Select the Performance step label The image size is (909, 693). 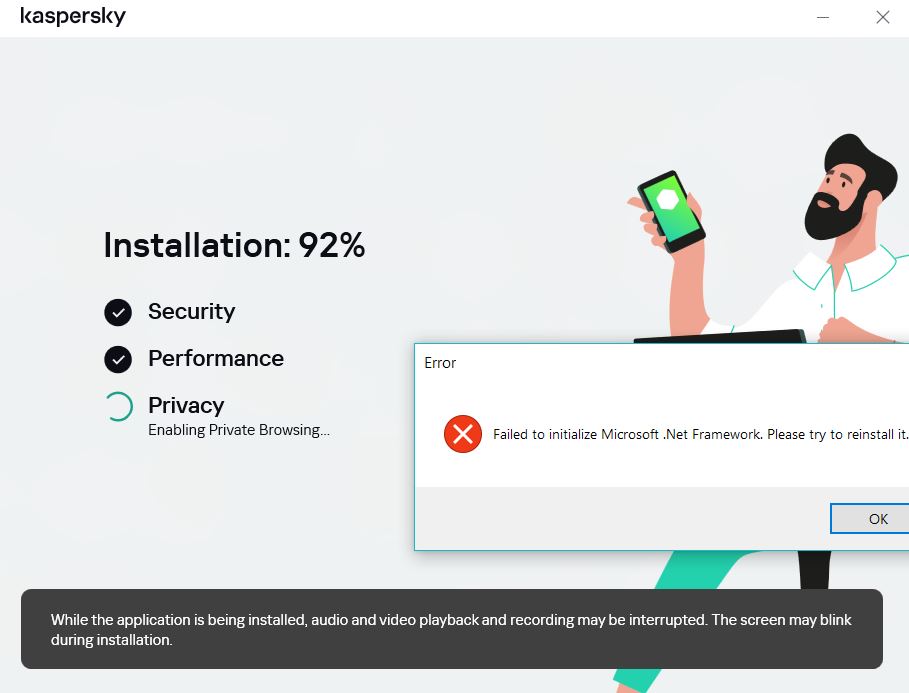pyautogui.click(x=216, y=359)
